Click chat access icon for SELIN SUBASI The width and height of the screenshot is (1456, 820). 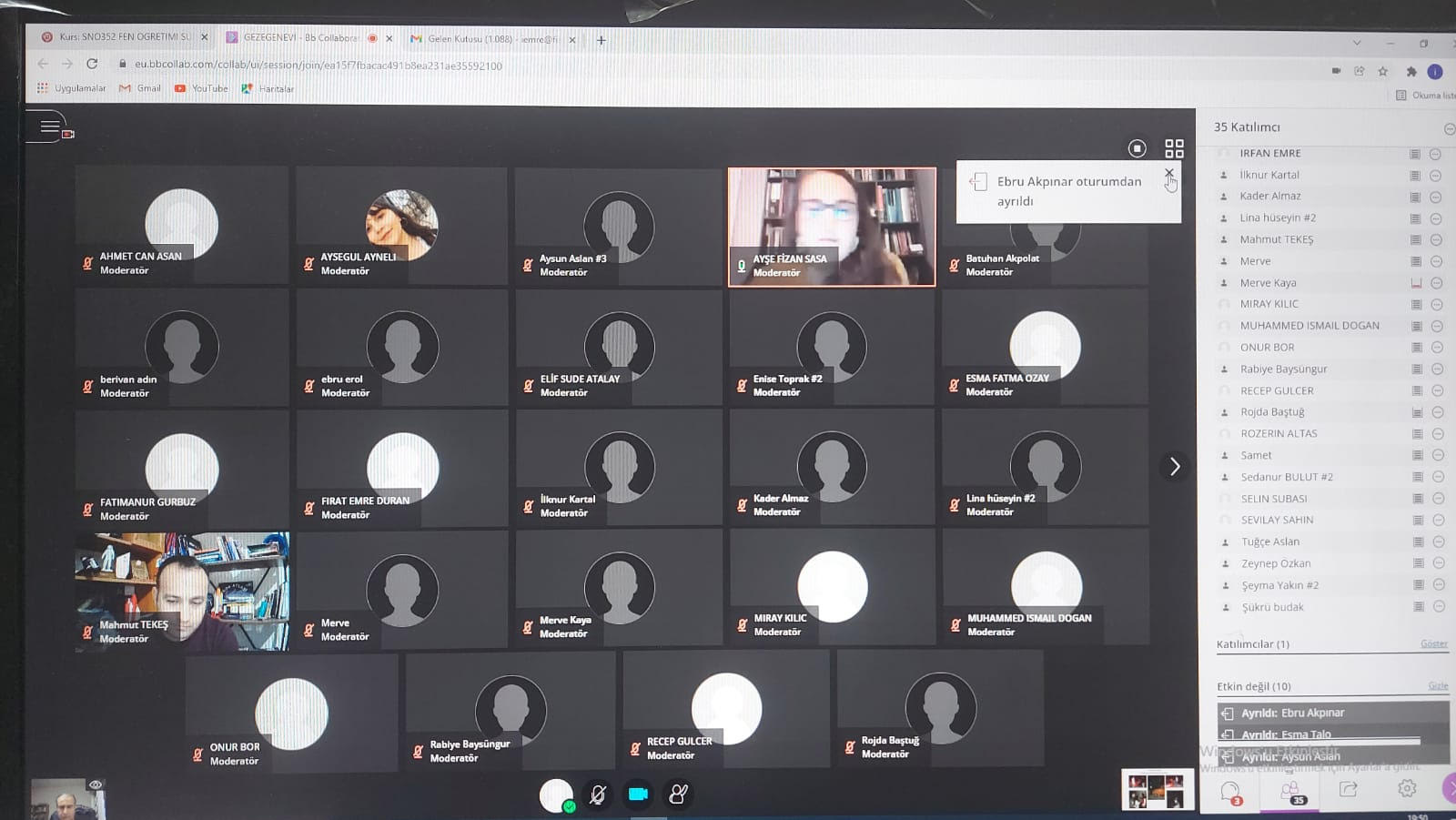(x=1418, y=499)
